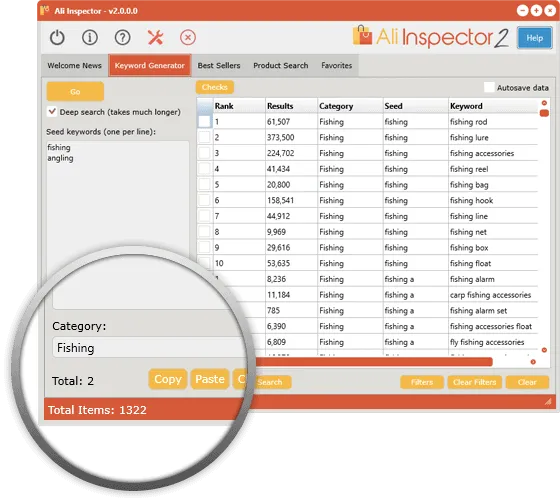Click the Ali Inspector shopping bag logo
Screen dimensions: 560x500
tap(362, 35)
